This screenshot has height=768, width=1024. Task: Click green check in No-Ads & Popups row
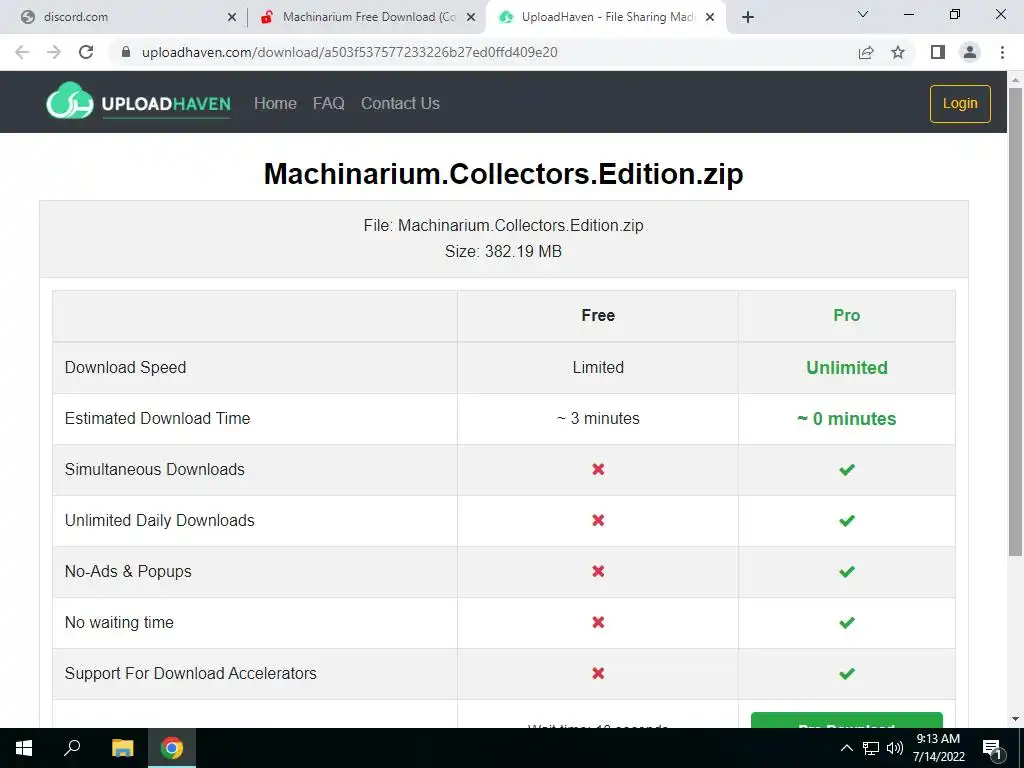(847, 571)
